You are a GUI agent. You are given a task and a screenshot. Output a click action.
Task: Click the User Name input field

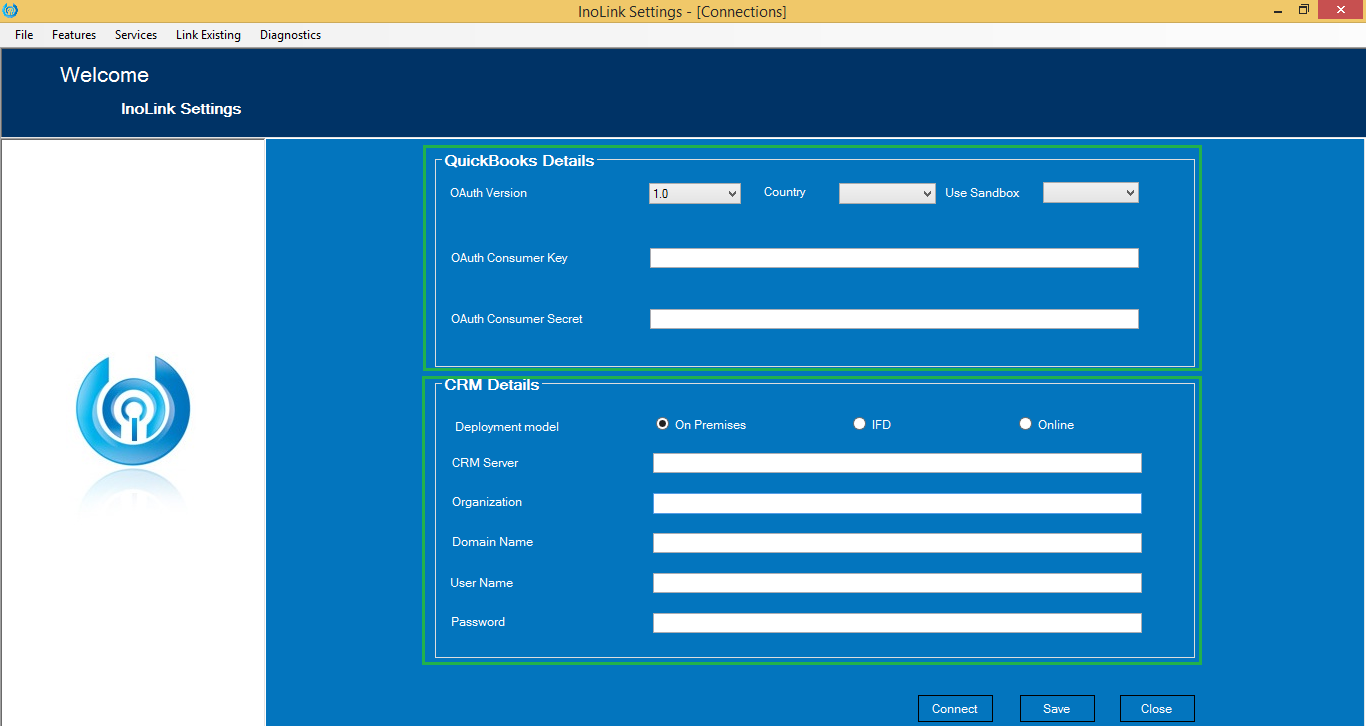(897, 583)
